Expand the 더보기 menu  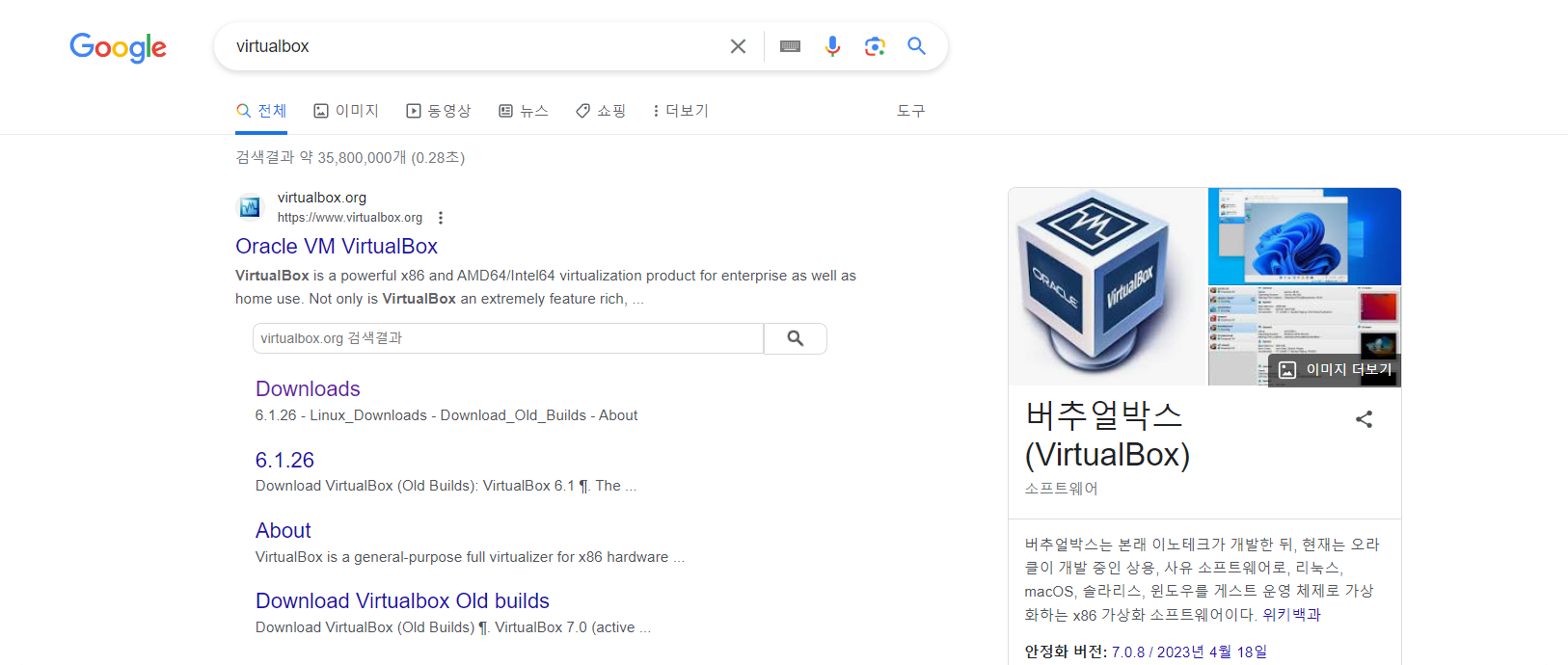pyautogui.click(x=680, y=111)
